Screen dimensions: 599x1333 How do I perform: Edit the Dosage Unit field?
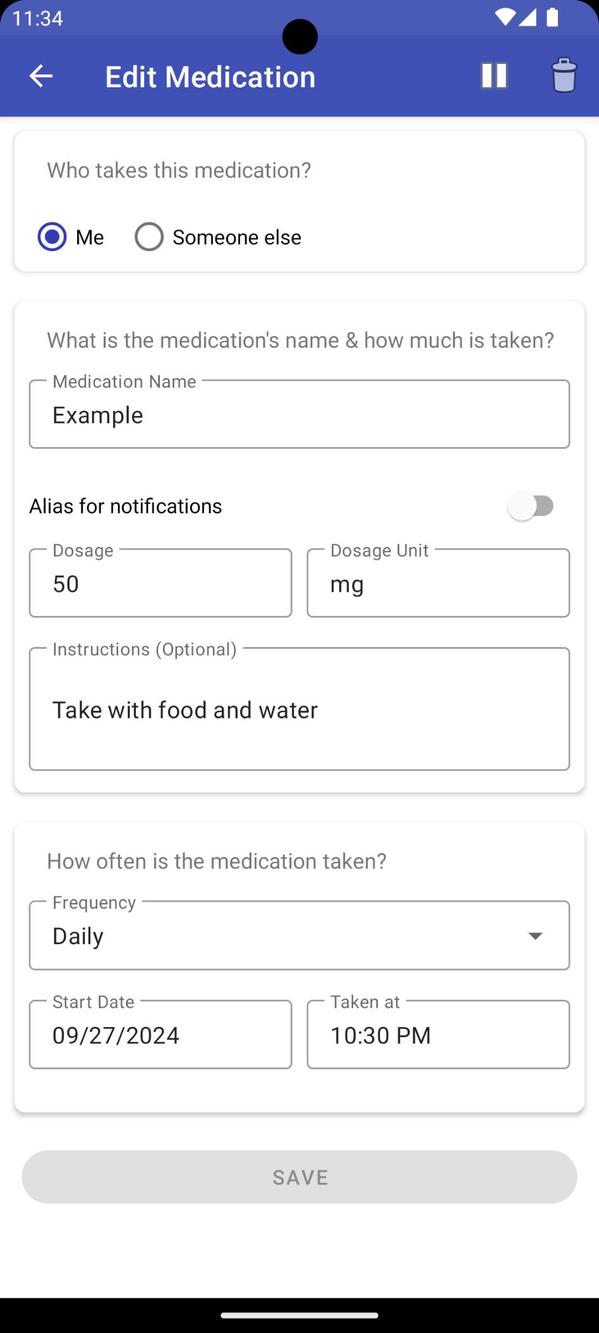438,583
